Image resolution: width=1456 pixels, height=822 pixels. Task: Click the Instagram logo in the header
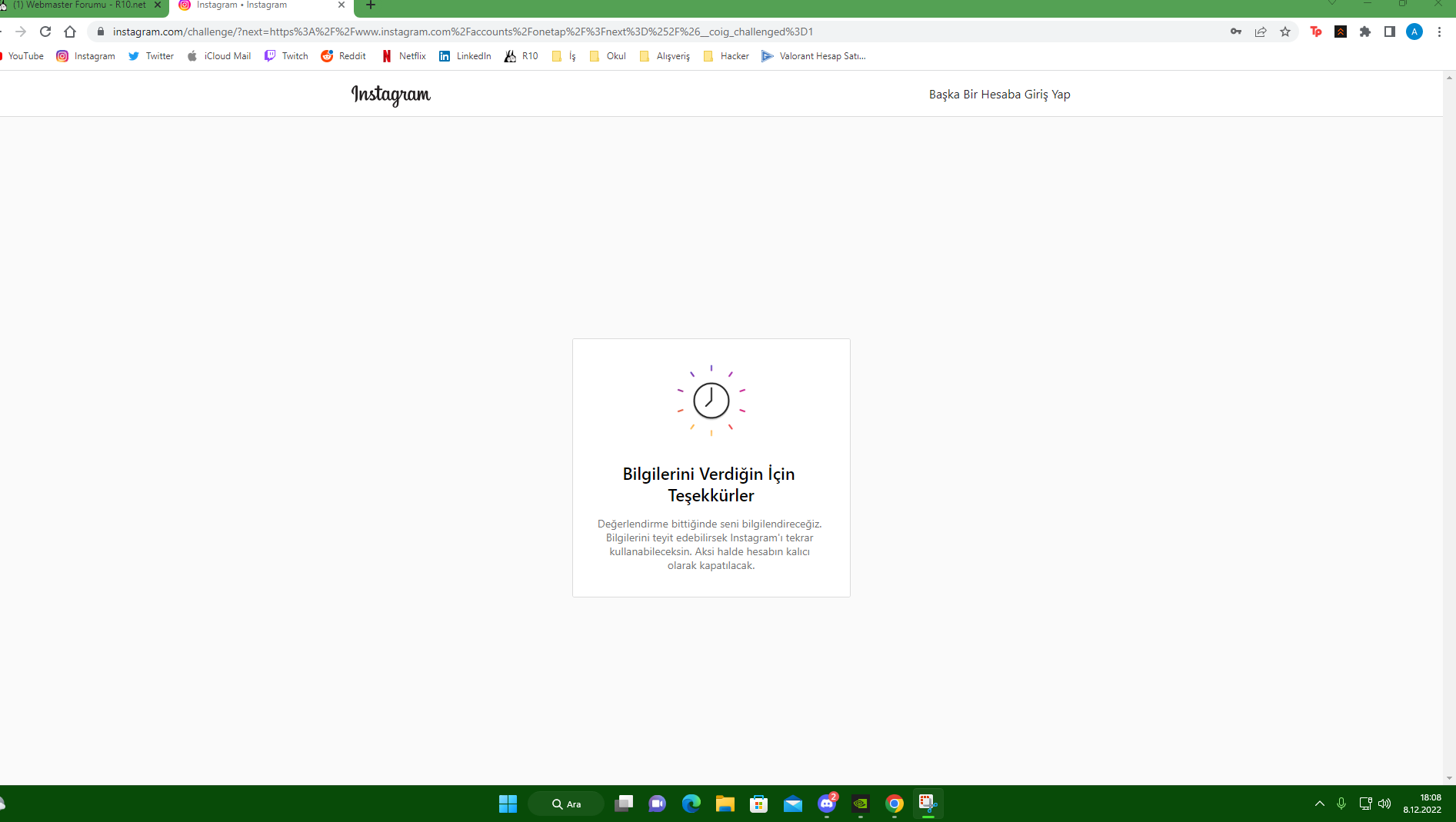tap(391, 95)
